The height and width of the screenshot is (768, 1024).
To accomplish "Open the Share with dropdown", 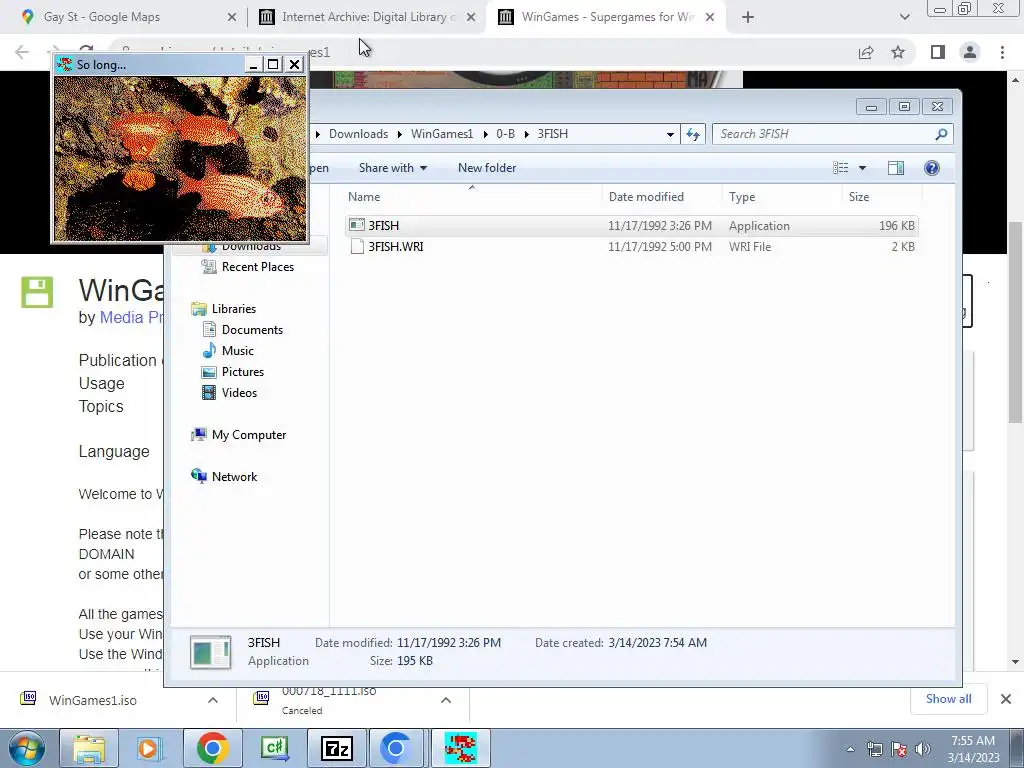I will 392,168.
